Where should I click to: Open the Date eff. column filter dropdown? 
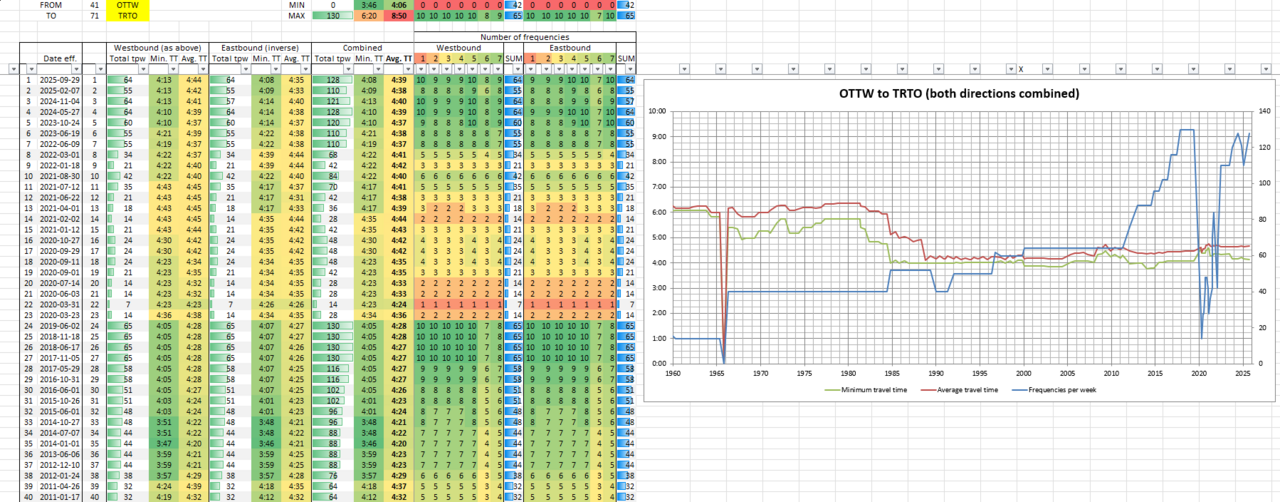tap(77, 69)
